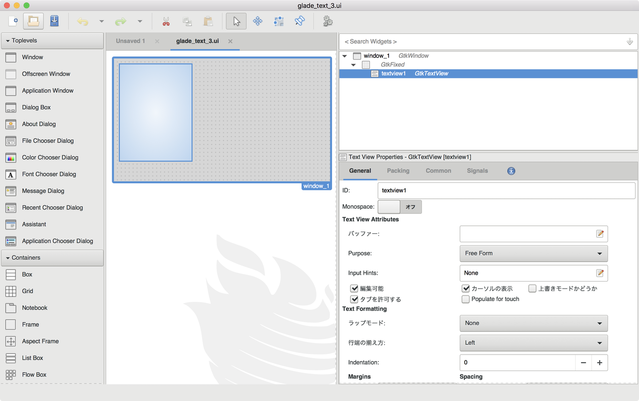The width and height of the screenshot is (639, 401).
Task: Pick the Offscreen Window widget
Action: (x=52, y=74)
